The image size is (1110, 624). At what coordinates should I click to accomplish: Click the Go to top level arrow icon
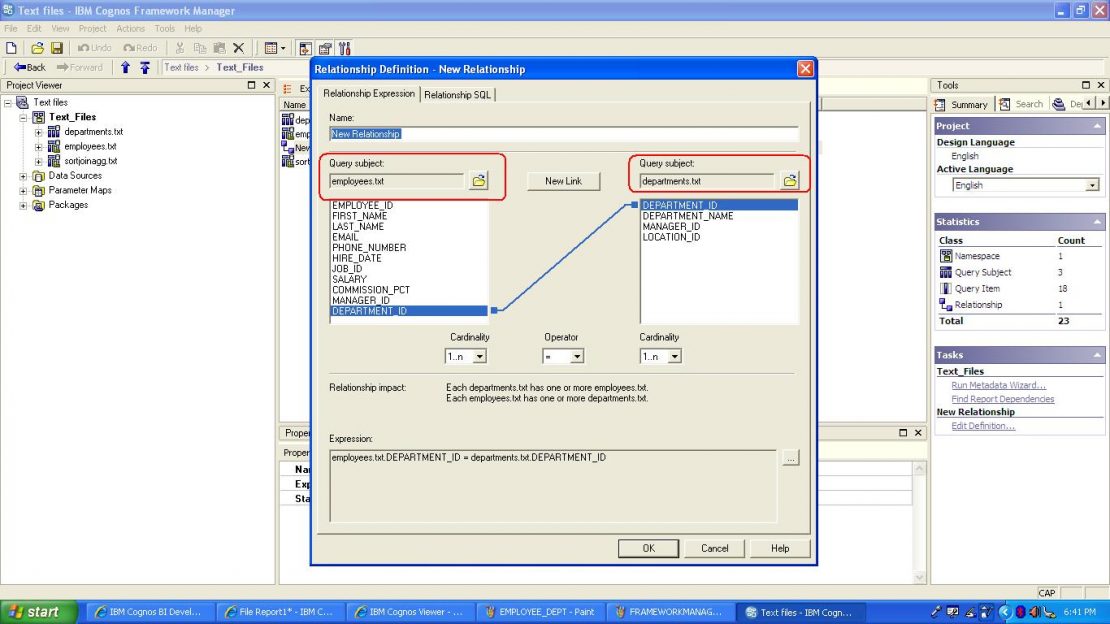[145, 67]
